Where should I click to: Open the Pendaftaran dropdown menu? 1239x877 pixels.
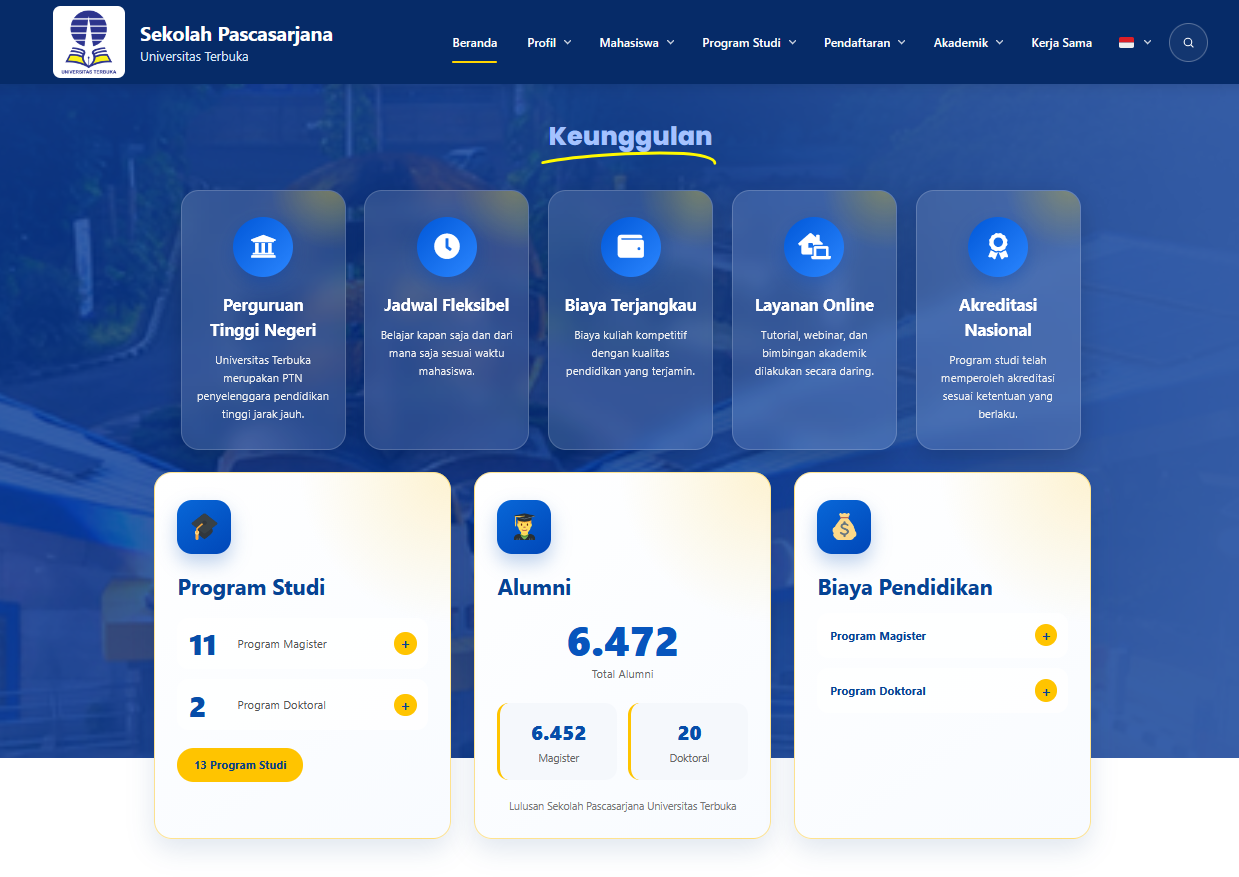(x=864, y=43)
